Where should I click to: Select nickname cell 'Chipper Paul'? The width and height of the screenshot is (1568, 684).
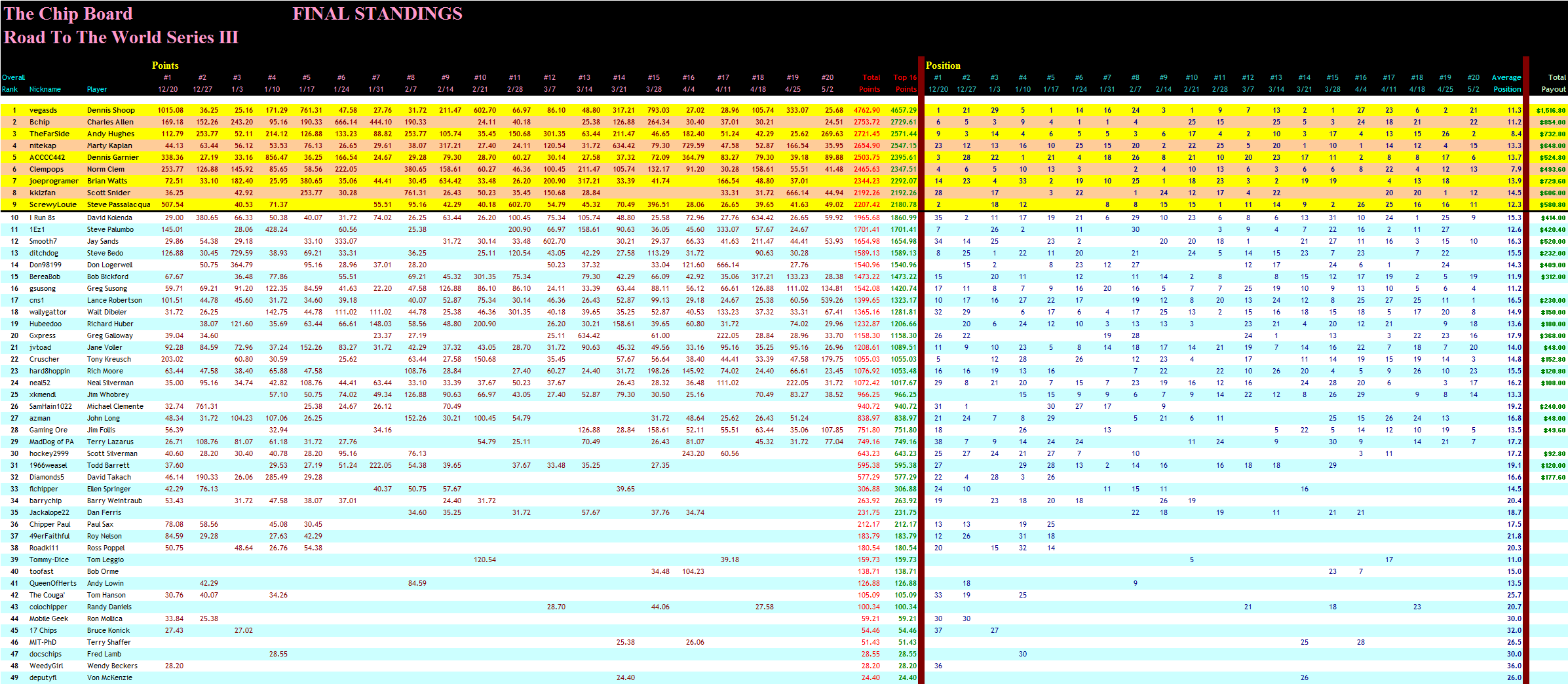pyautogui.click(x=50, y=525)
